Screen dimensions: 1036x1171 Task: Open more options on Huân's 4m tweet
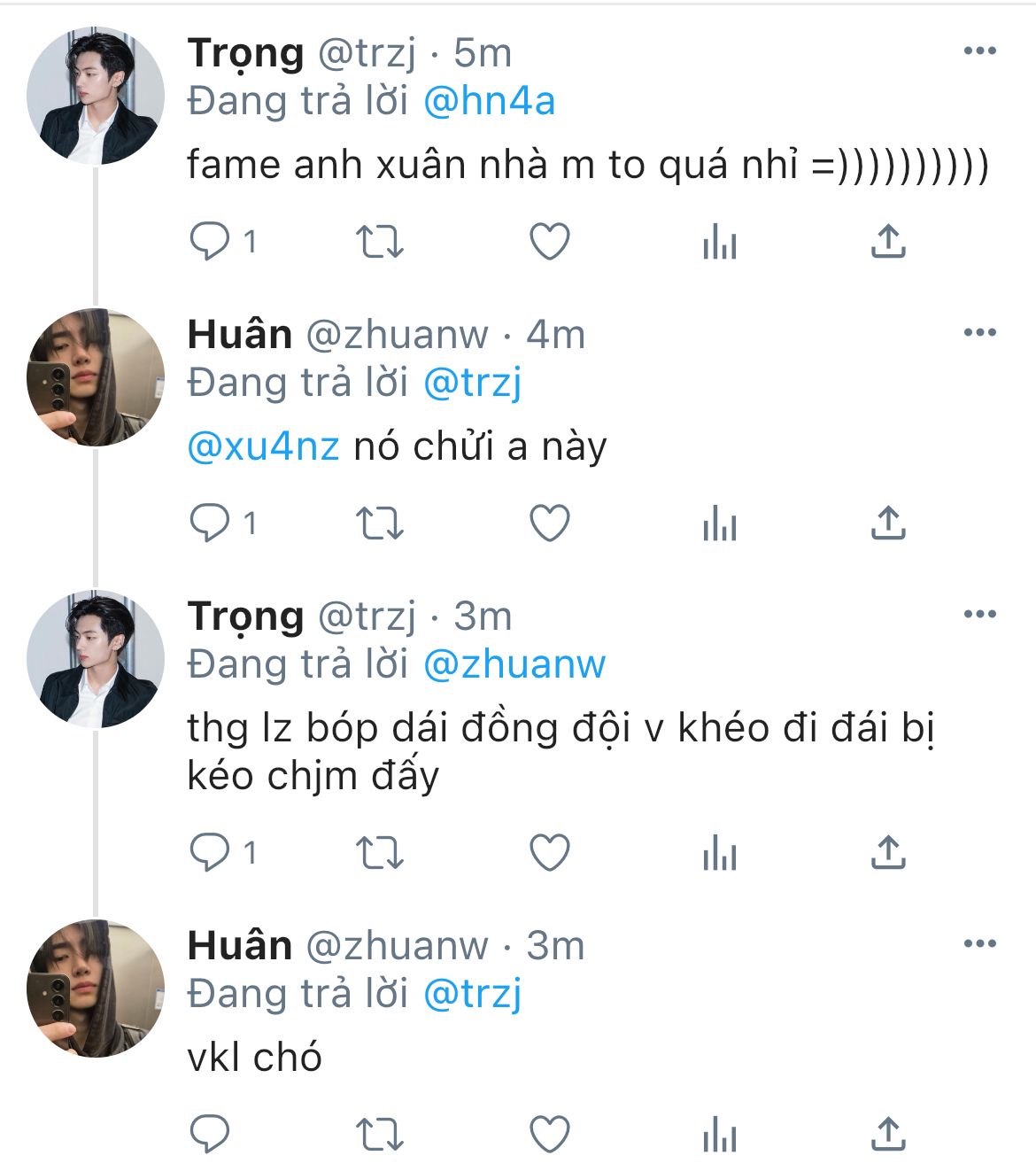coord(979,333)
